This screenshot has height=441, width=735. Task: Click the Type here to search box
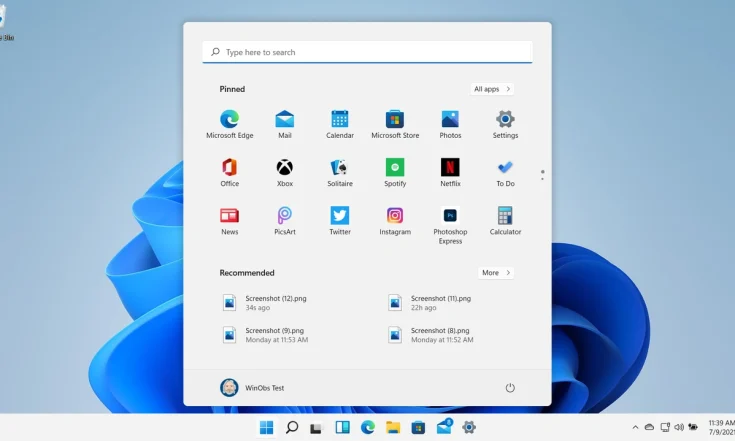point(367,52)
